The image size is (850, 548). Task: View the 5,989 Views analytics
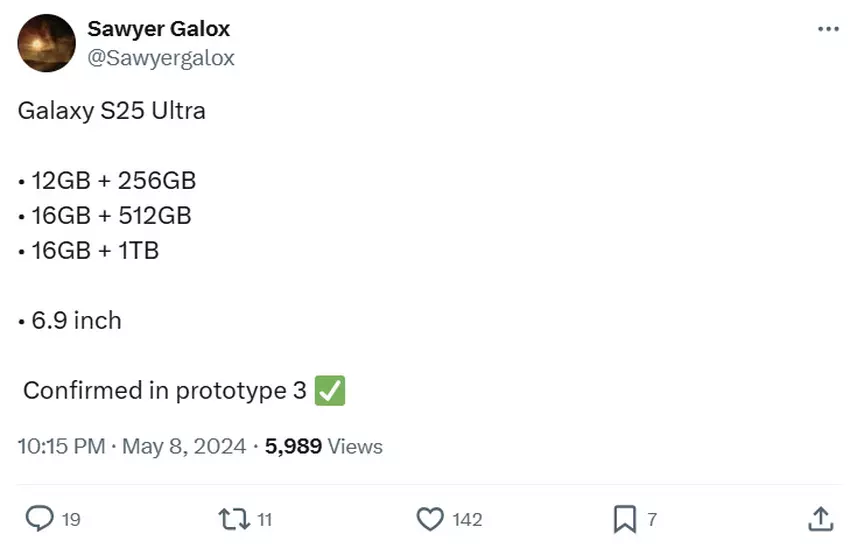coord(323,446)
